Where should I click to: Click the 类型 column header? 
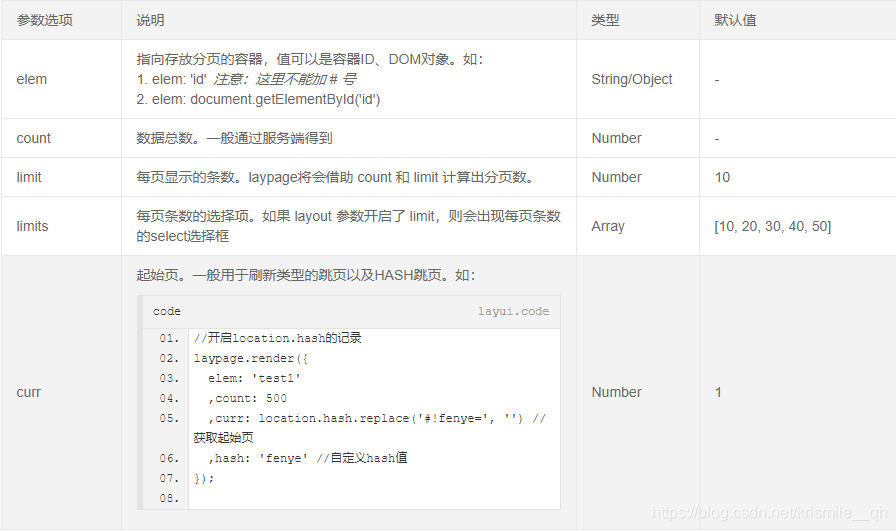point(605,21)
